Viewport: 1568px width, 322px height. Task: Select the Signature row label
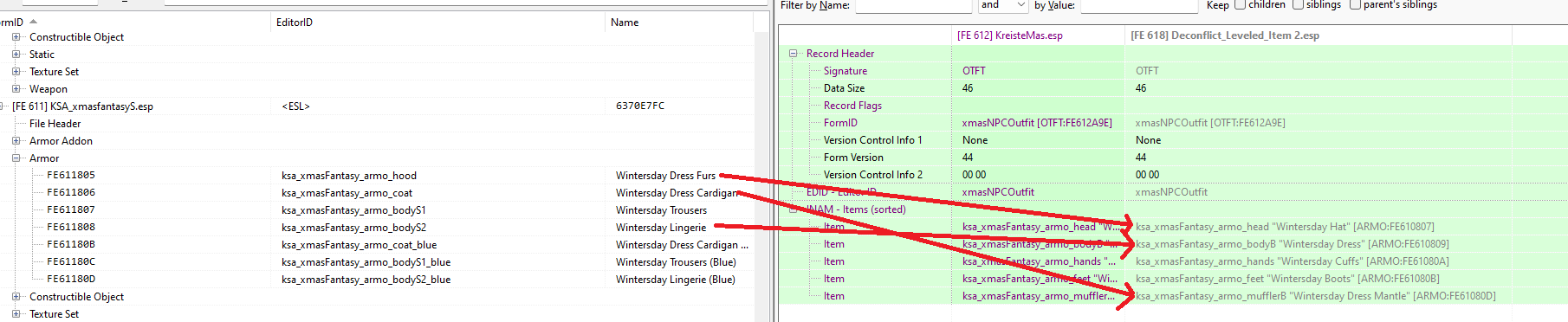point(845,71)
